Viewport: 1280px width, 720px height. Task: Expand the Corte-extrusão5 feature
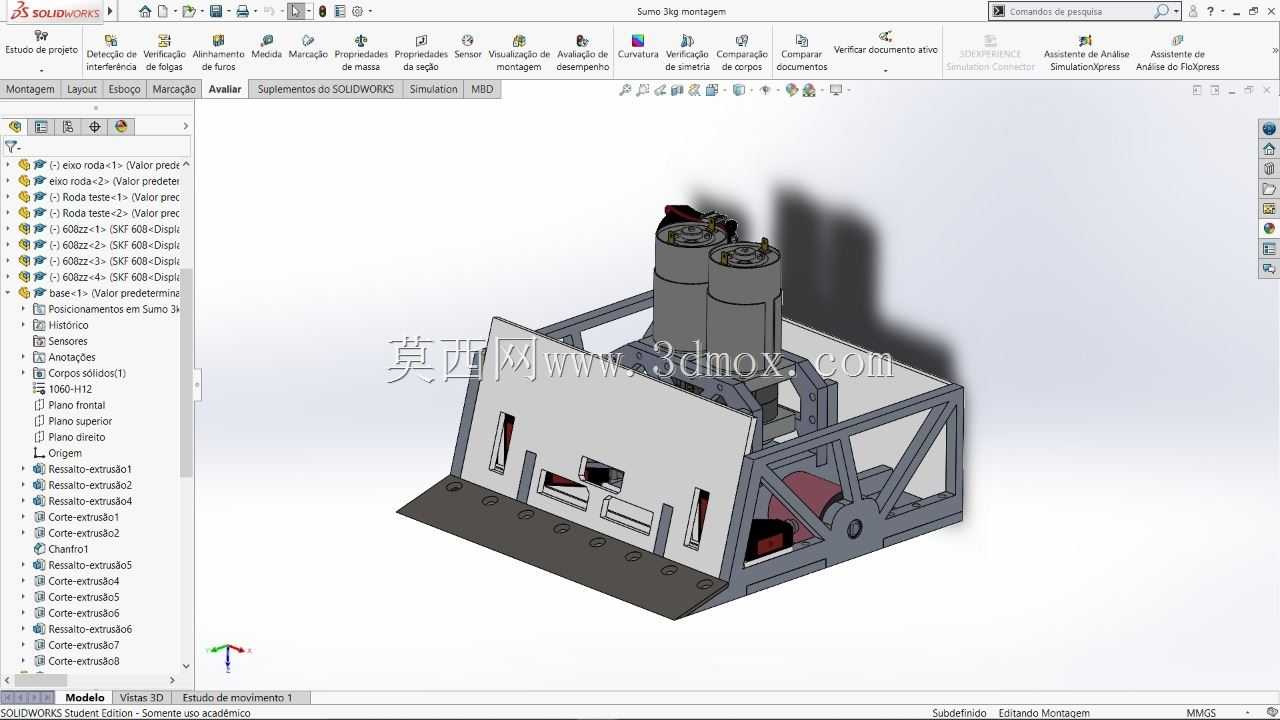tap(23, 597)
